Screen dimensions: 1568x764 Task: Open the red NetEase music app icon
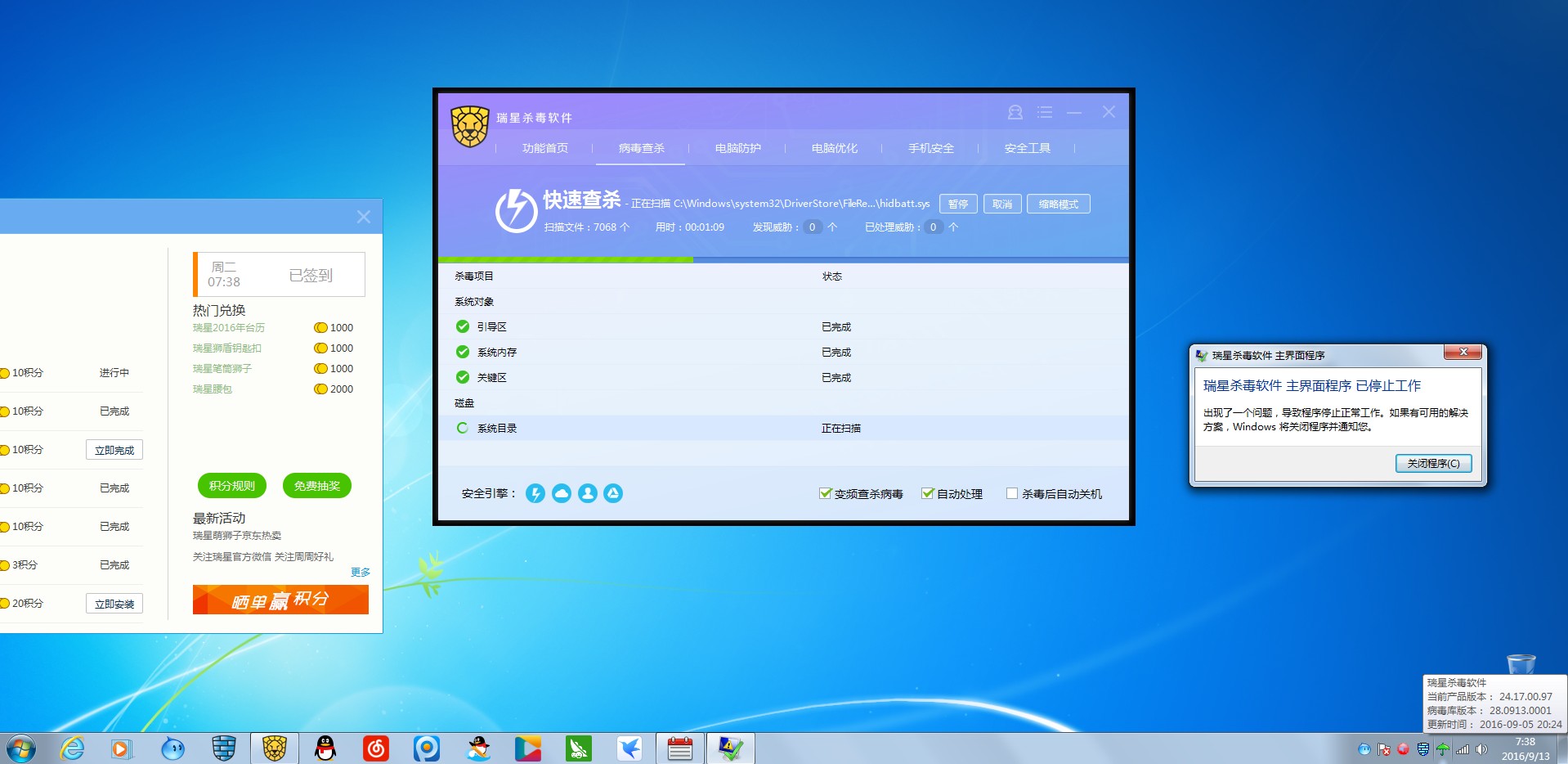click(376, 748)
